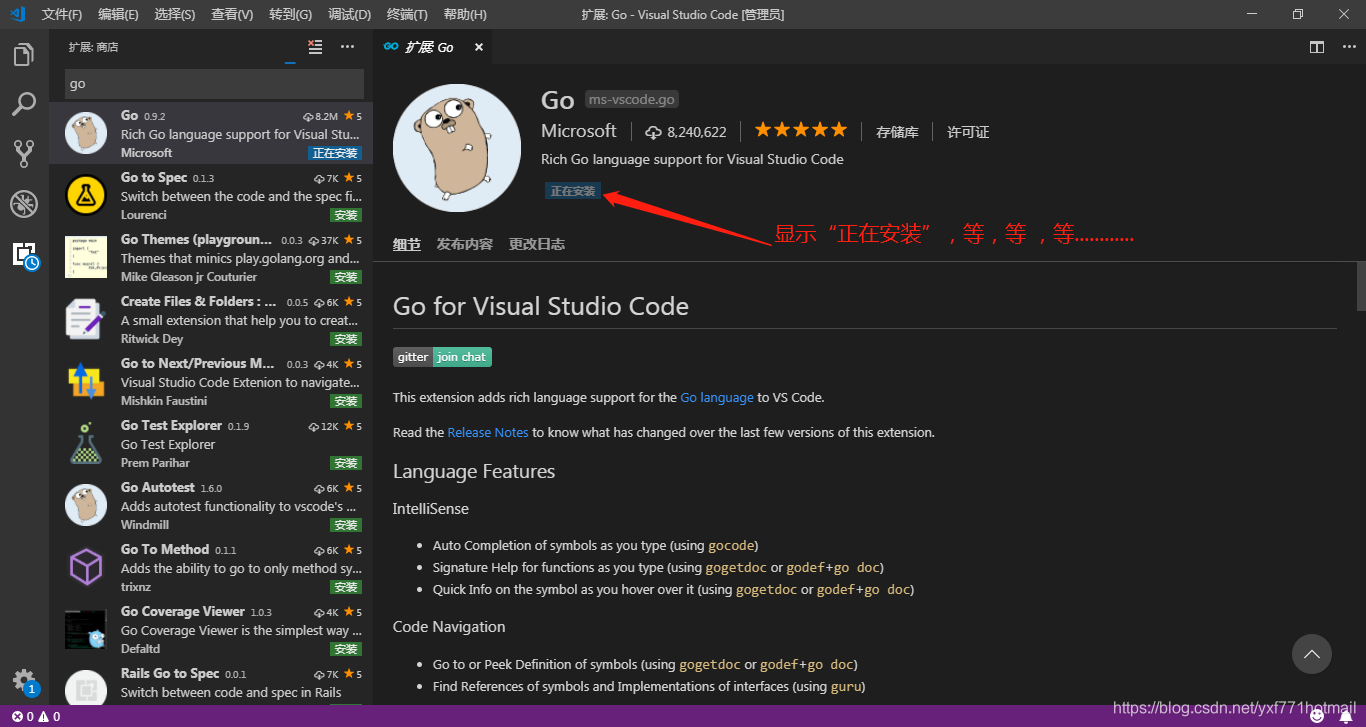
Task: Click the scroll-to-top arrow button
Action: tap(1312, 654)
